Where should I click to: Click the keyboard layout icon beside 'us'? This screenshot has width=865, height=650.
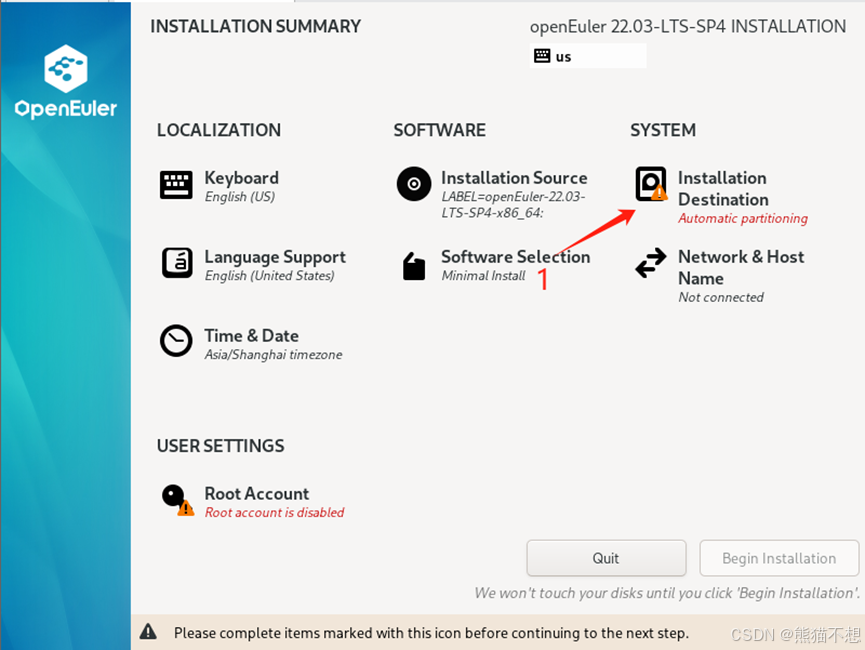542,56
